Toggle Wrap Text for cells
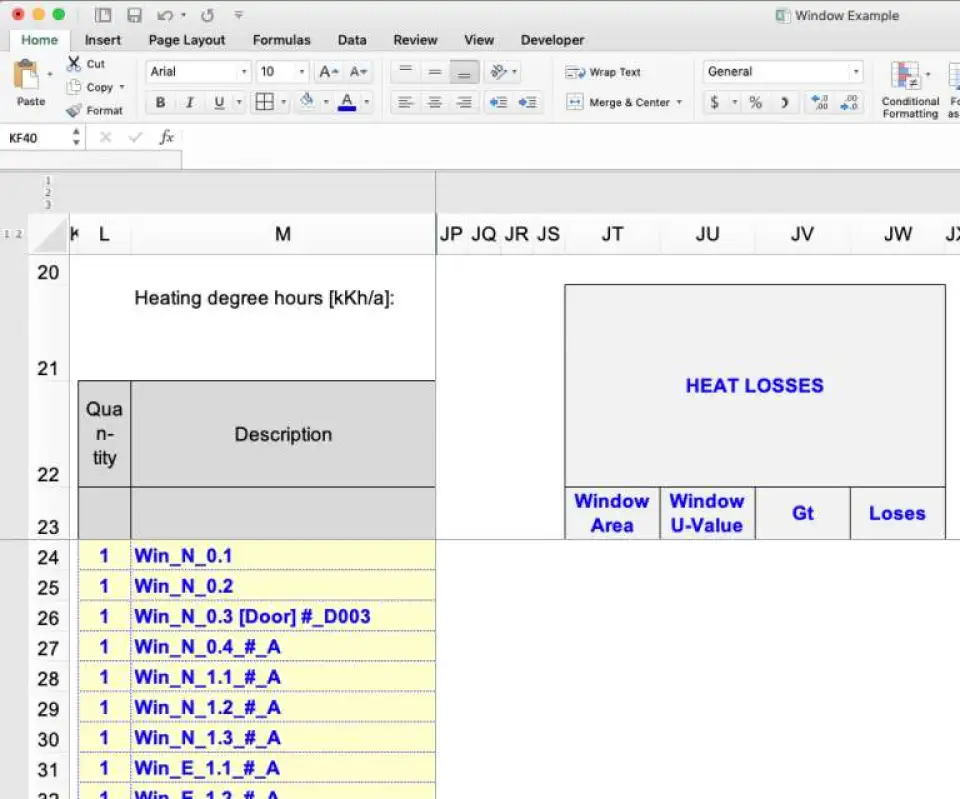This screenshot has height=799, width=960. (604, 72)
